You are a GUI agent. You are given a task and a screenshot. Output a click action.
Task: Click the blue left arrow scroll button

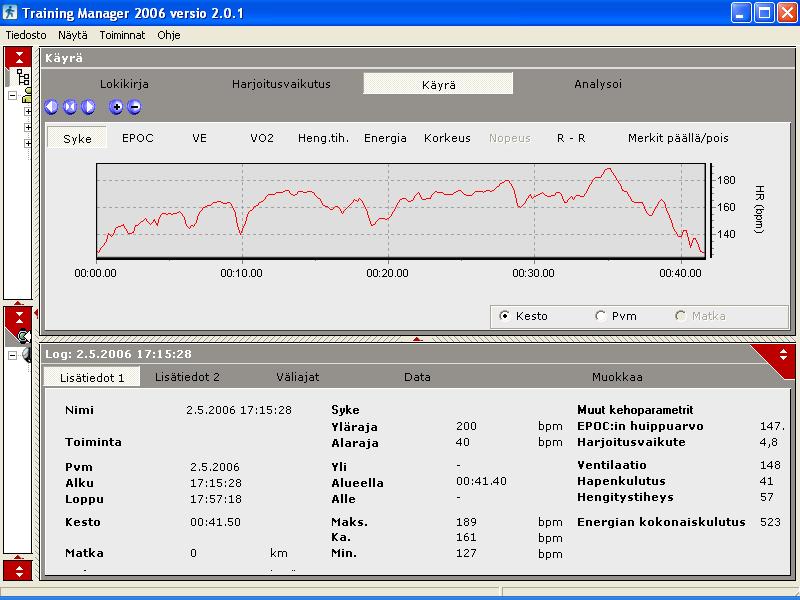tap(52, 107)
